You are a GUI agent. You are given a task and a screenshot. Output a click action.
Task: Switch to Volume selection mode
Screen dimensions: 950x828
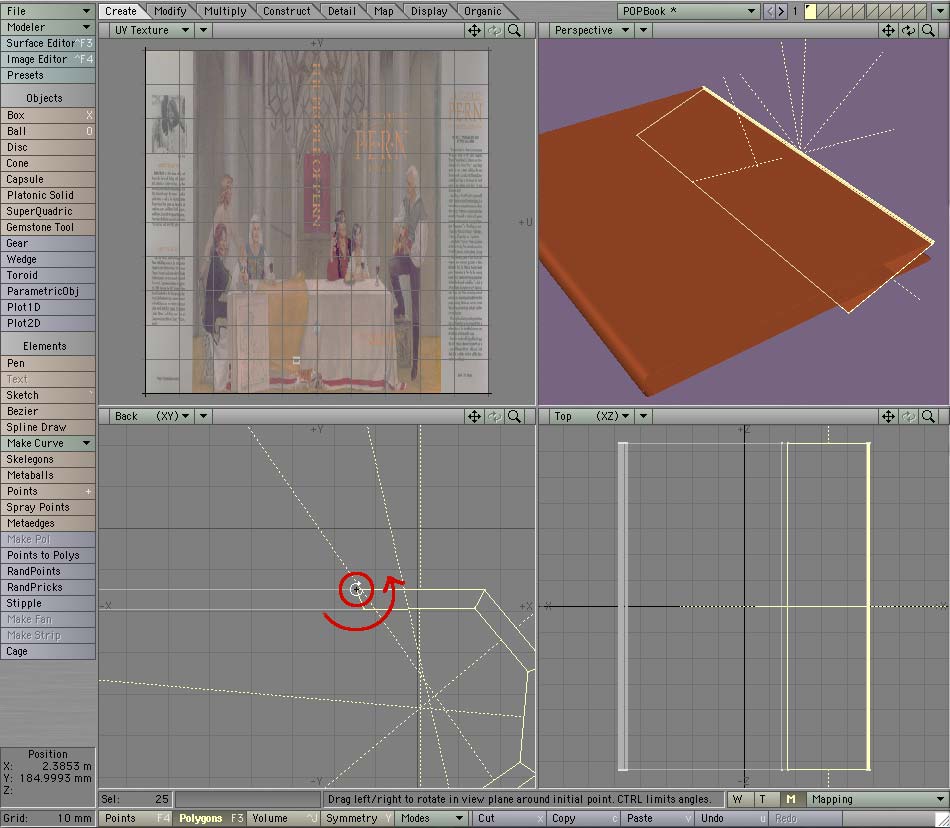click(284, 818)
